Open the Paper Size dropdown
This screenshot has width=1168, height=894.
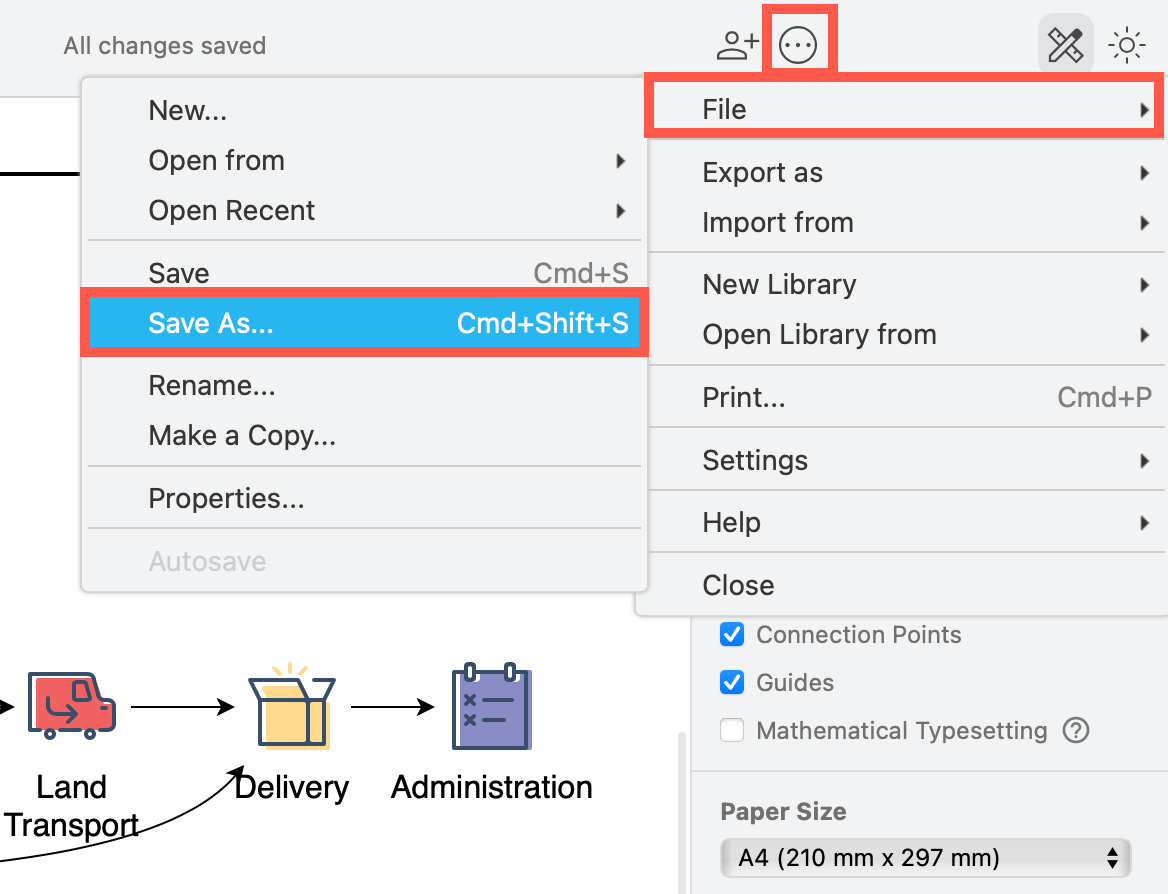(x=925, y=858)
